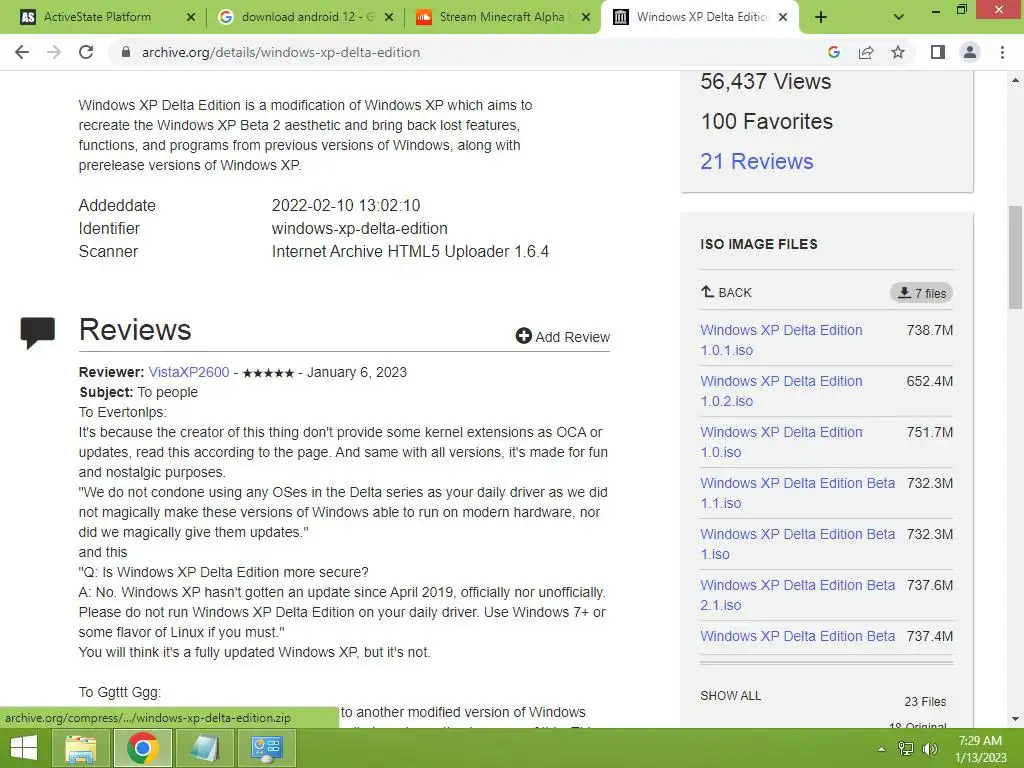Click the Reviews speech bubble icon
The image size is (1024, 768).
click(37, 332)
